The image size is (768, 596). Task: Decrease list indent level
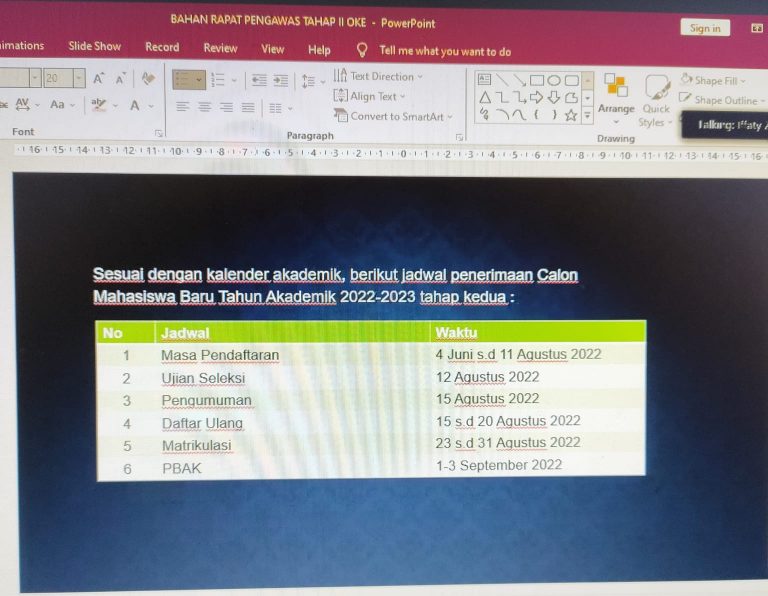259,80
